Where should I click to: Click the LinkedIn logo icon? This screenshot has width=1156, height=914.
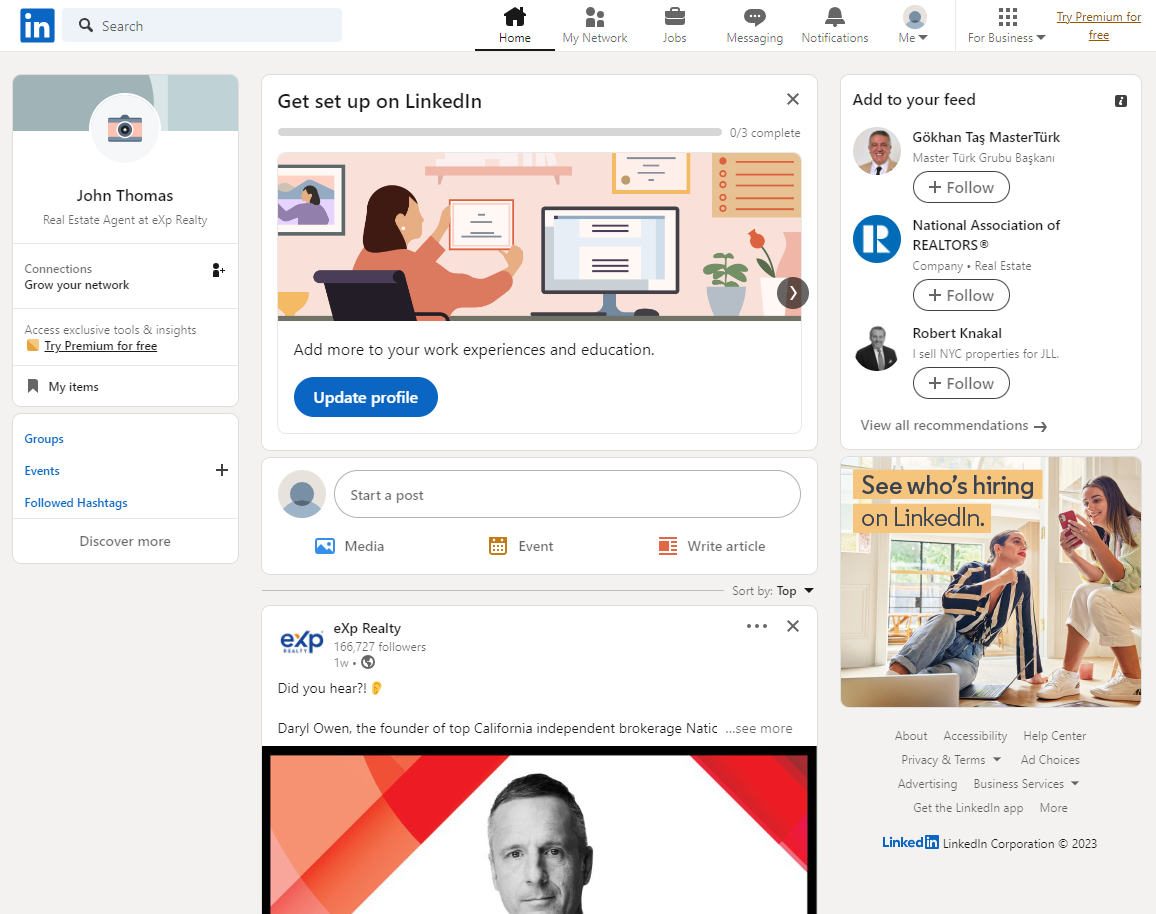(x=37, y=26)
